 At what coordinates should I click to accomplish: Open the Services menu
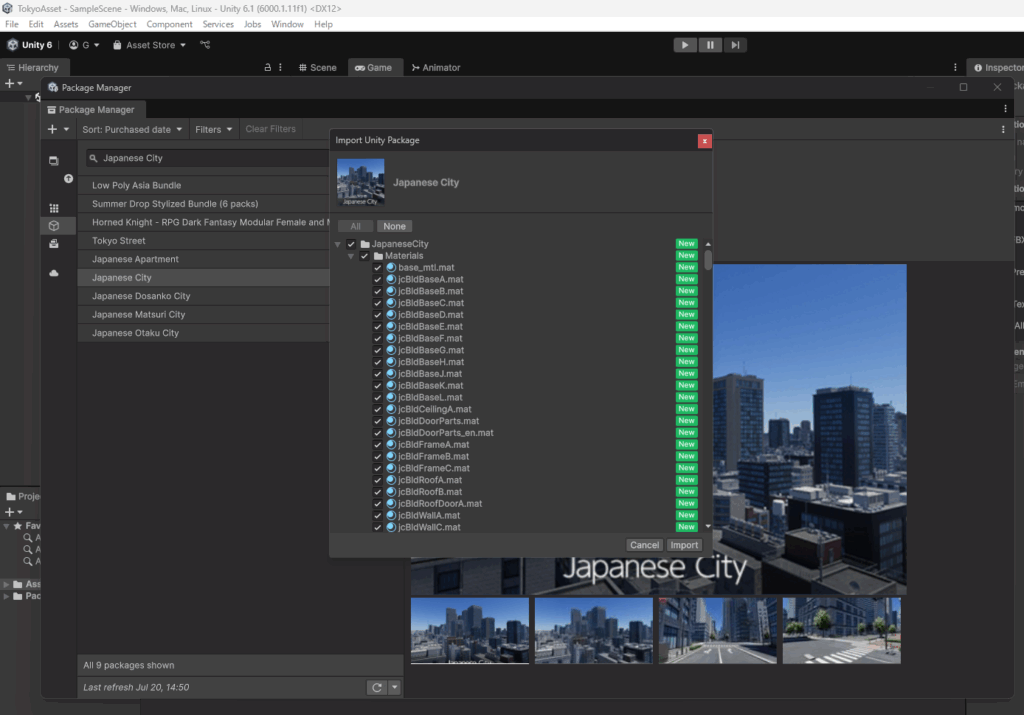[218, 24]
